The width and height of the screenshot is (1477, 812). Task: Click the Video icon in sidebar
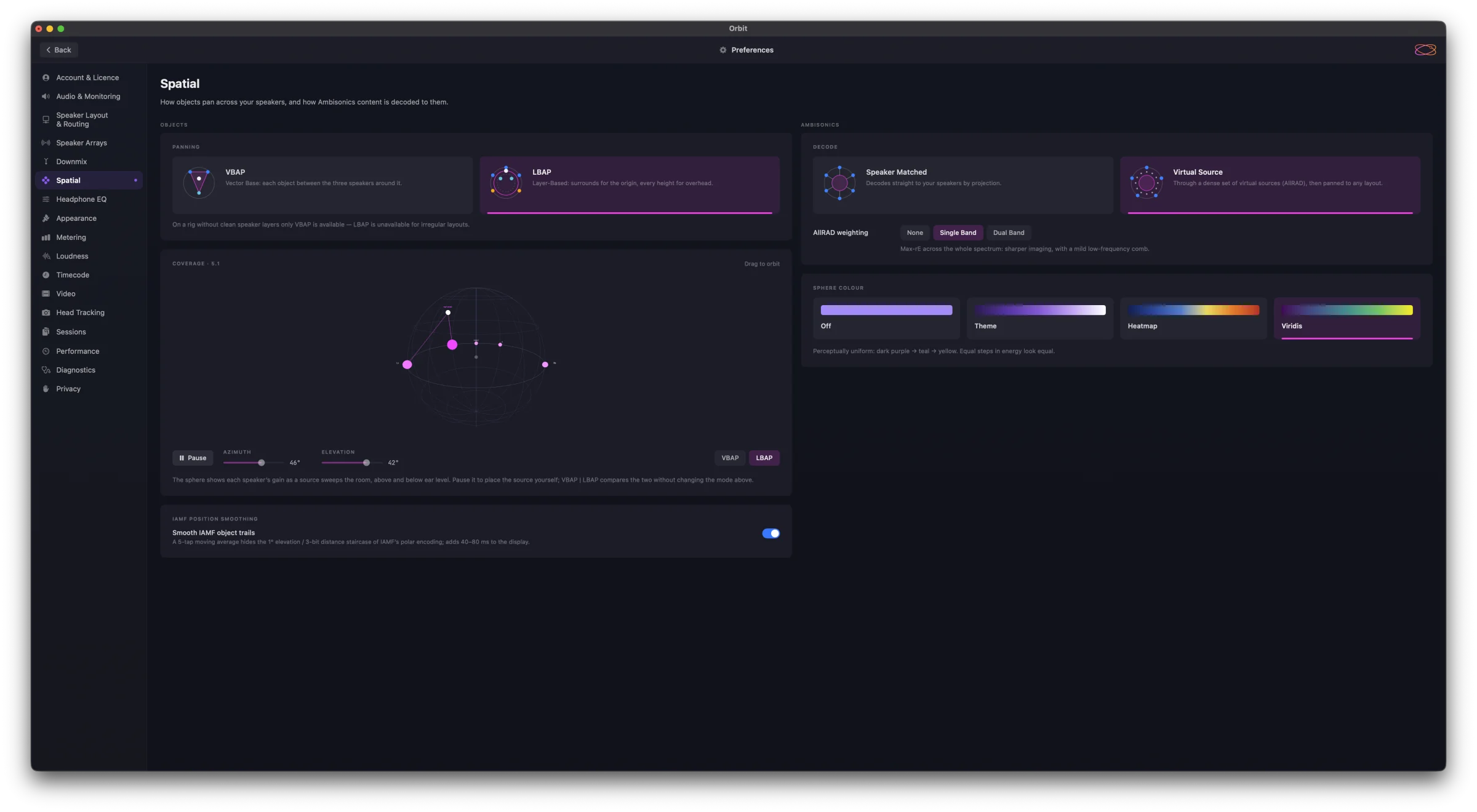click(x=46, y=294)
